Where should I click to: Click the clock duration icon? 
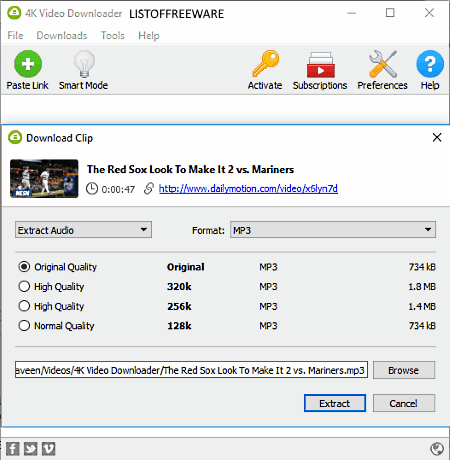click(x=92, y=189)
